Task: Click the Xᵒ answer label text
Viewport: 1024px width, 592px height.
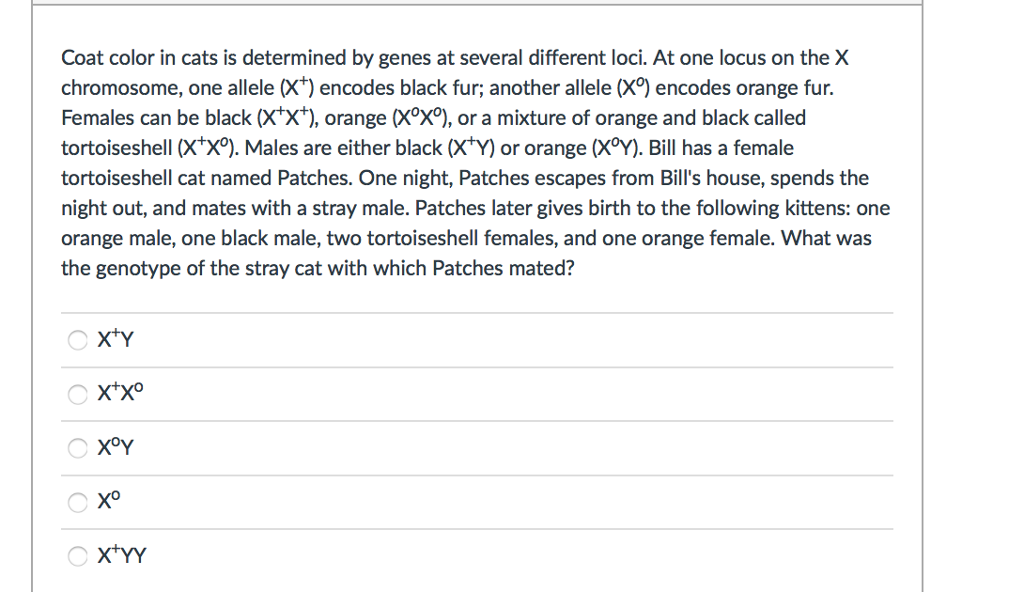Action: tap(108, 502)
